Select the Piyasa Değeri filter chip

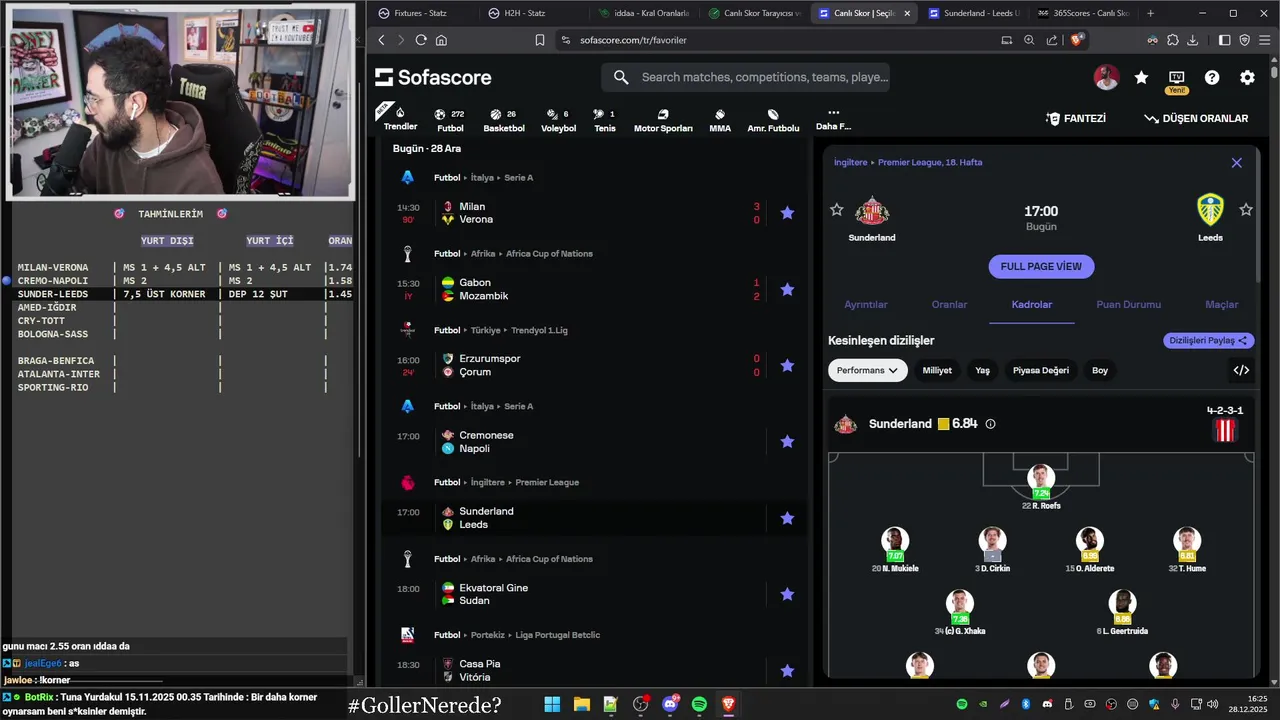[x=1041, y=370]
